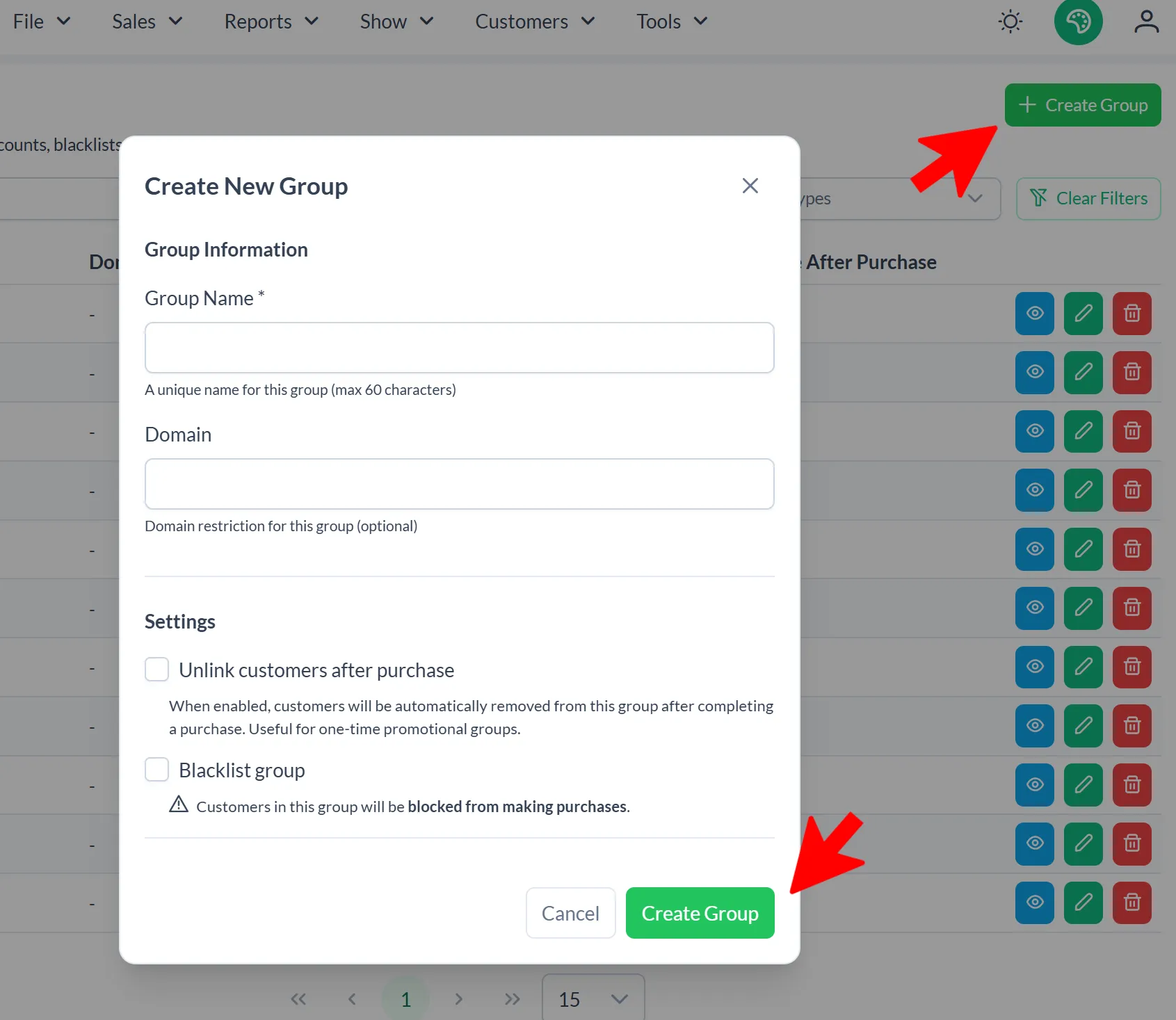Screen dimensions: 1176x1020
Task: Click the edit pencil icon in third row
Action: click(x=1084, y=431)
